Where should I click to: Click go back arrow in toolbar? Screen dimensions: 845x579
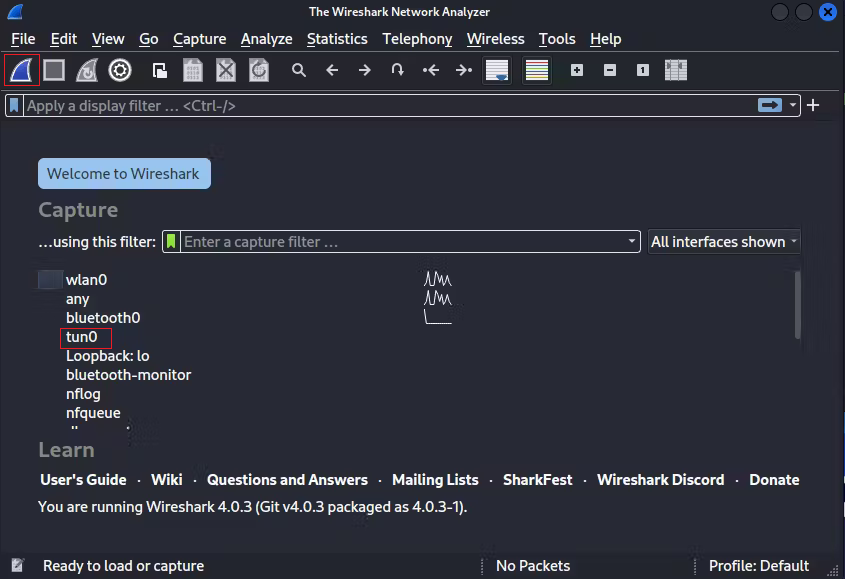tap(332, 70)
